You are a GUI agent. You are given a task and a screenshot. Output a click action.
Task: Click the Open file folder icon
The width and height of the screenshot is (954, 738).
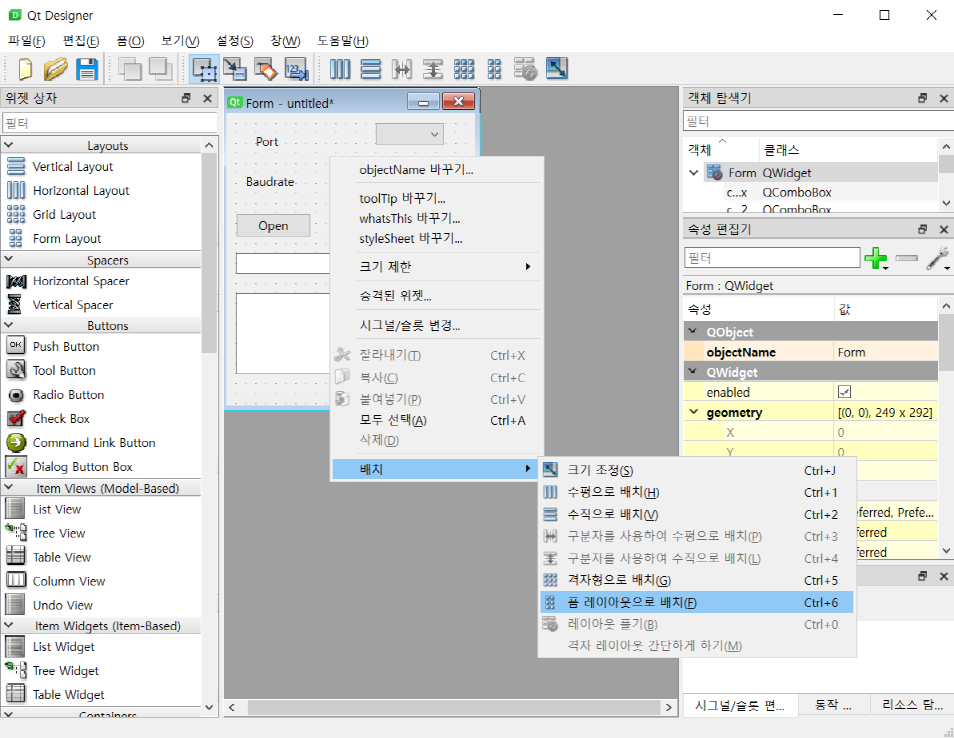coord(55,69)
